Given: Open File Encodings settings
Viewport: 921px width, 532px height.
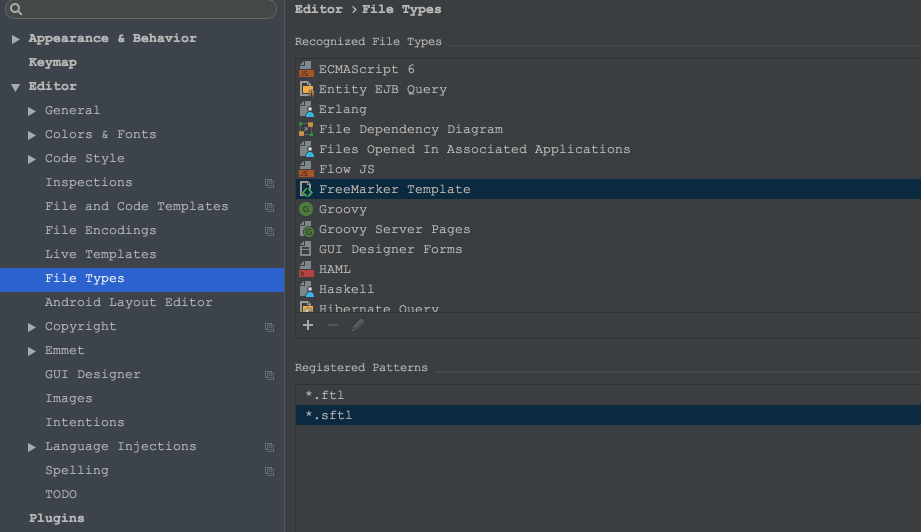Looking at the screenshot, I should click(x=101, y=231).
